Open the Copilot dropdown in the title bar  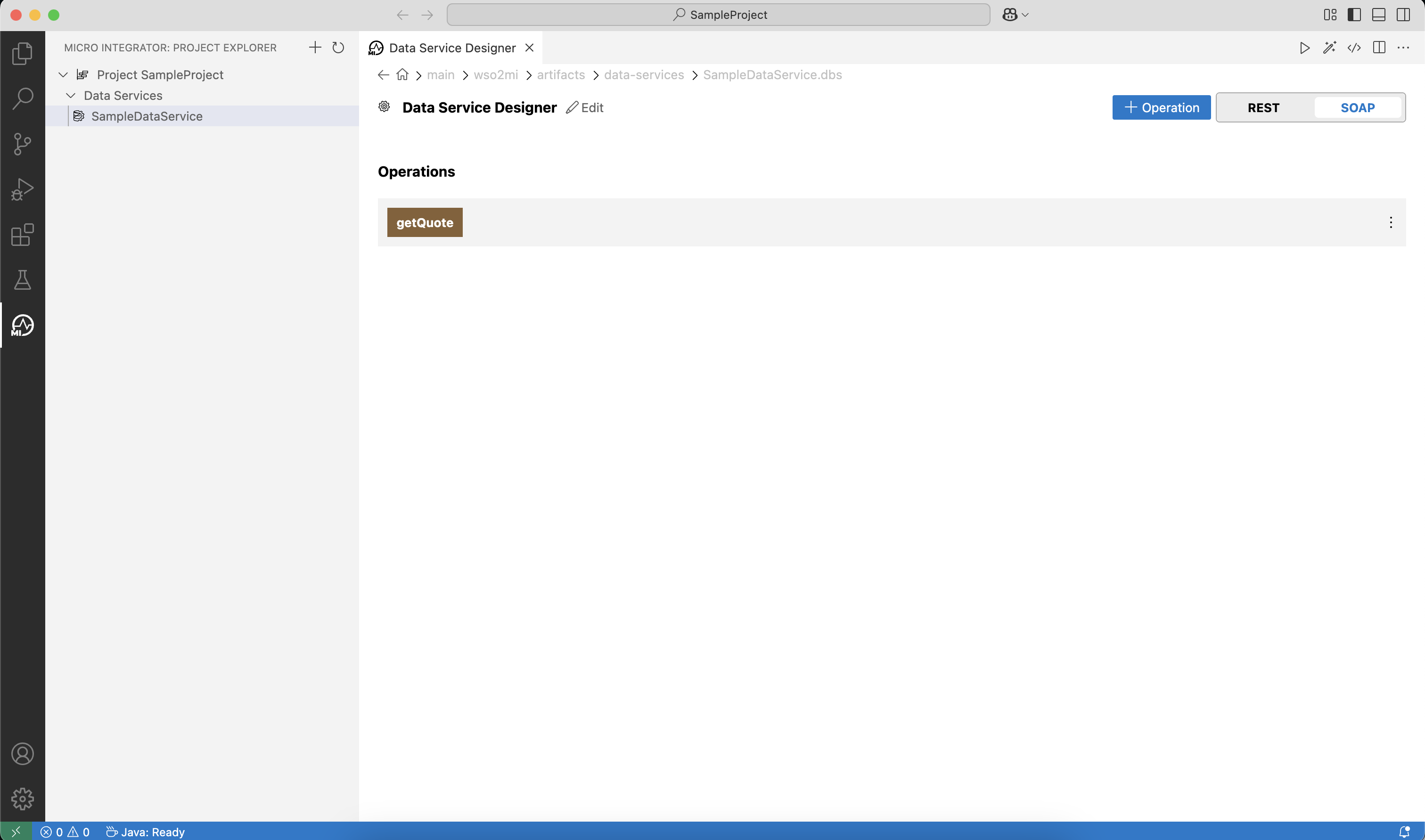(x=1015, y=15)
